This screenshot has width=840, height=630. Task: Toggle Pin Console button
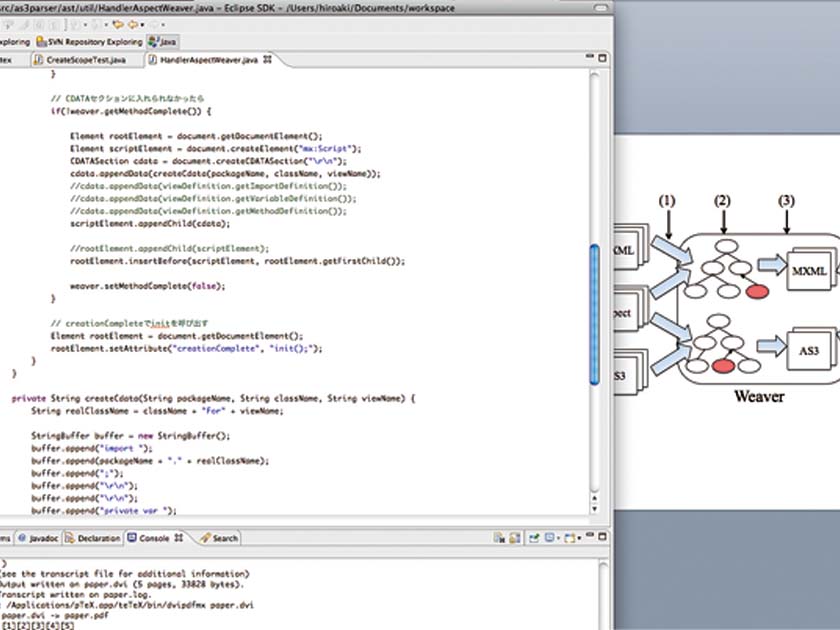click(x=532, y=538)
